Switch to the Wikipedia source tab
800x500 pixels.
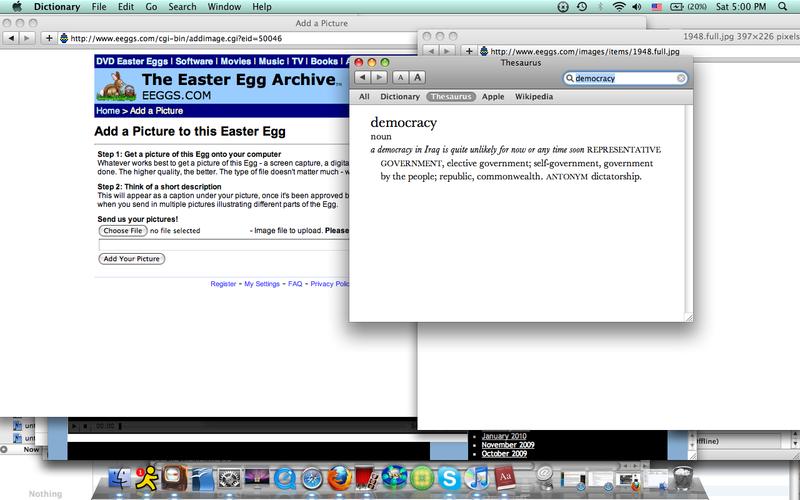(x=533, y=97)
